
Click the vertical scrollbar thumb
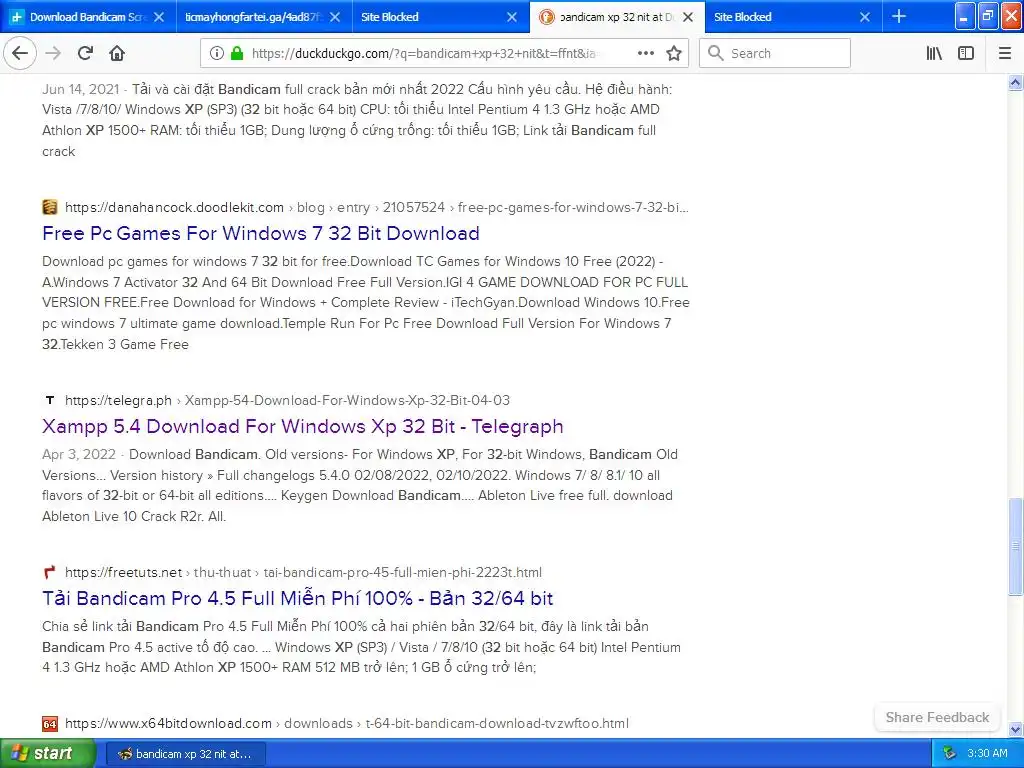coord(1015,547)
